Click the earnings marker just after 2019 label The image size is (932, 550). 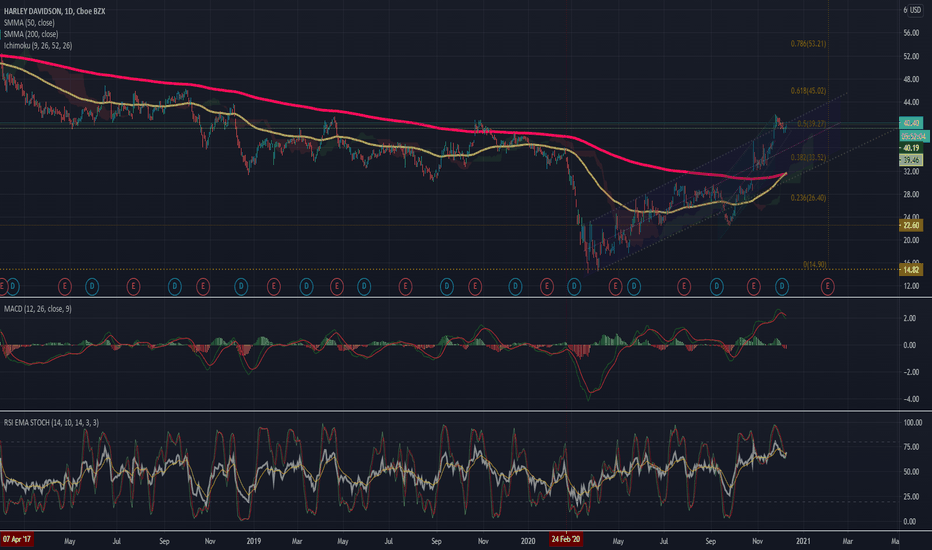[x=273, y=287]
